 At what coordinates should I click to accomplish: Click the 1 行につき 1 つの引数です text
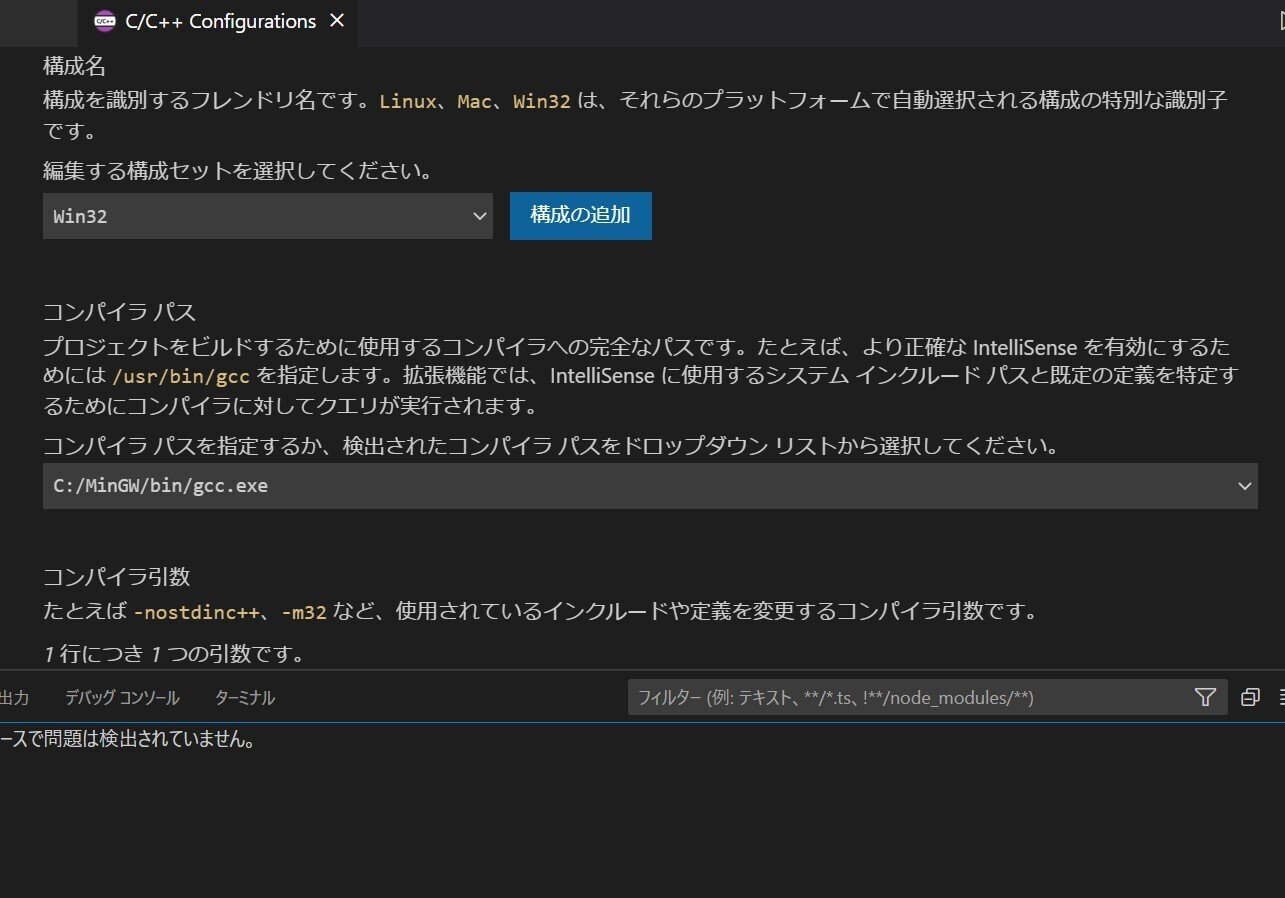point(174,655)
